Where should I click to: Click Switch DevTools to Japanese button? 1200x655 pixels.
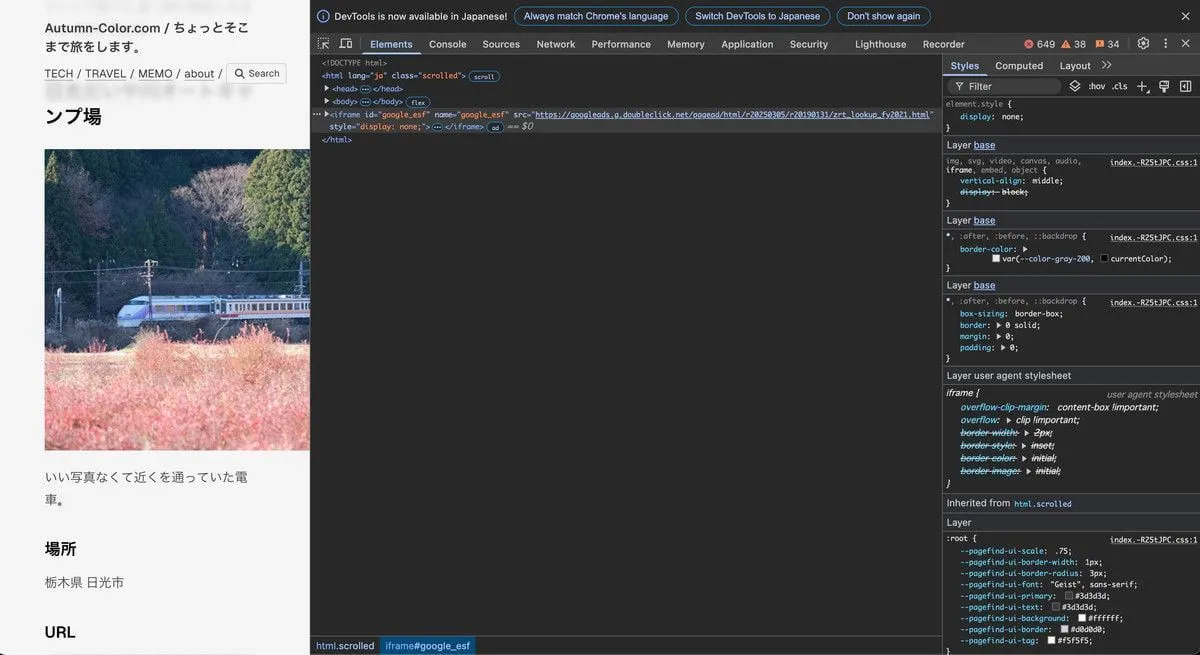click(757, 16)
